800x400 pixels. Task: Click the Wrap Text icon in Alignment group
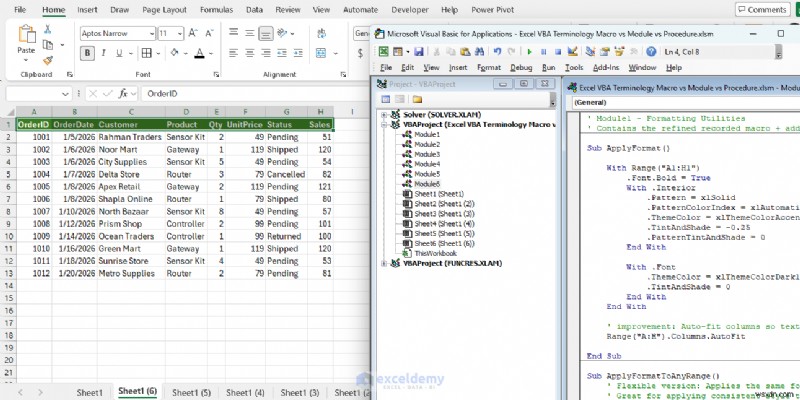(x=321, y=33)
